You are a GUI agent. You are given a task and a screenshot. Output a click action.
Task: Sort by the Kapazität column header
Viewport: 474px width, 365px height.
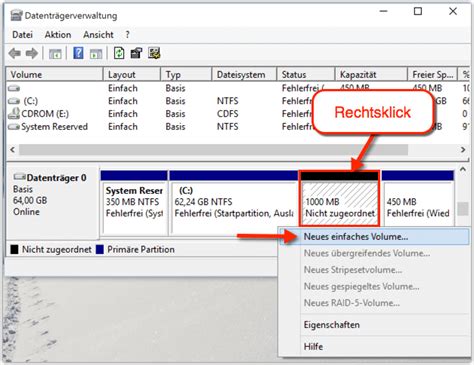tap(371, 74)
